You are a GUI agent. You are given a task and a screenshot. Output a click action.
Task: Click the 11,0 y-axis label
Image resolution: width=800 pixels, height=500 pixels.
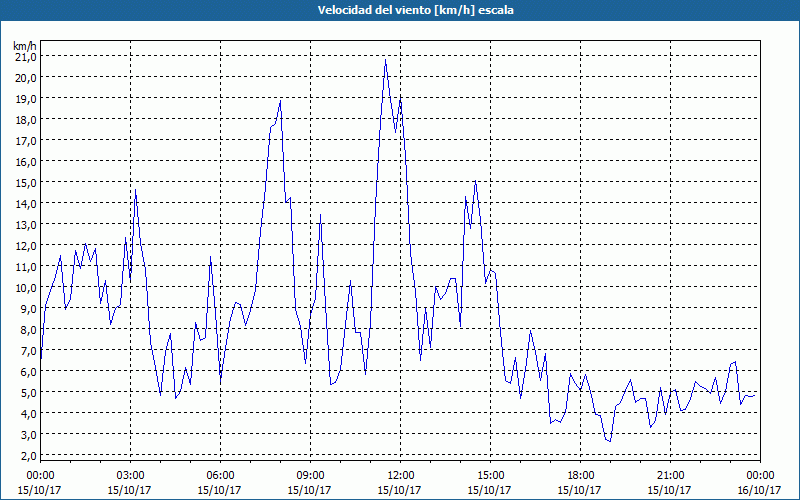[26, 266]
